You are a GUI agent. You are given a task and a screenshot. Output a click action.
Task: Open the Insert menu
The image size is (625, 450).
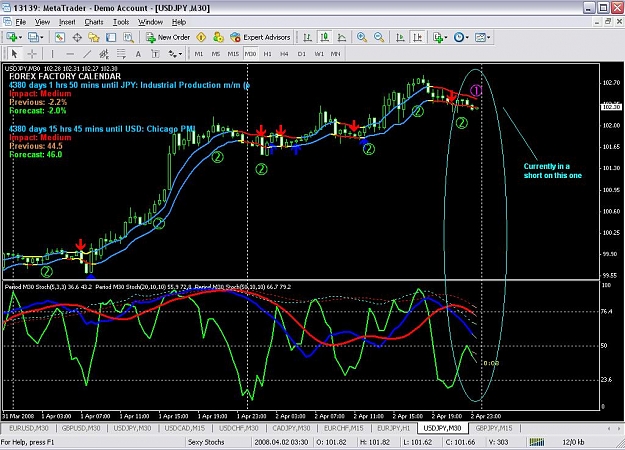pyautogui.click(x=67, y=22)
